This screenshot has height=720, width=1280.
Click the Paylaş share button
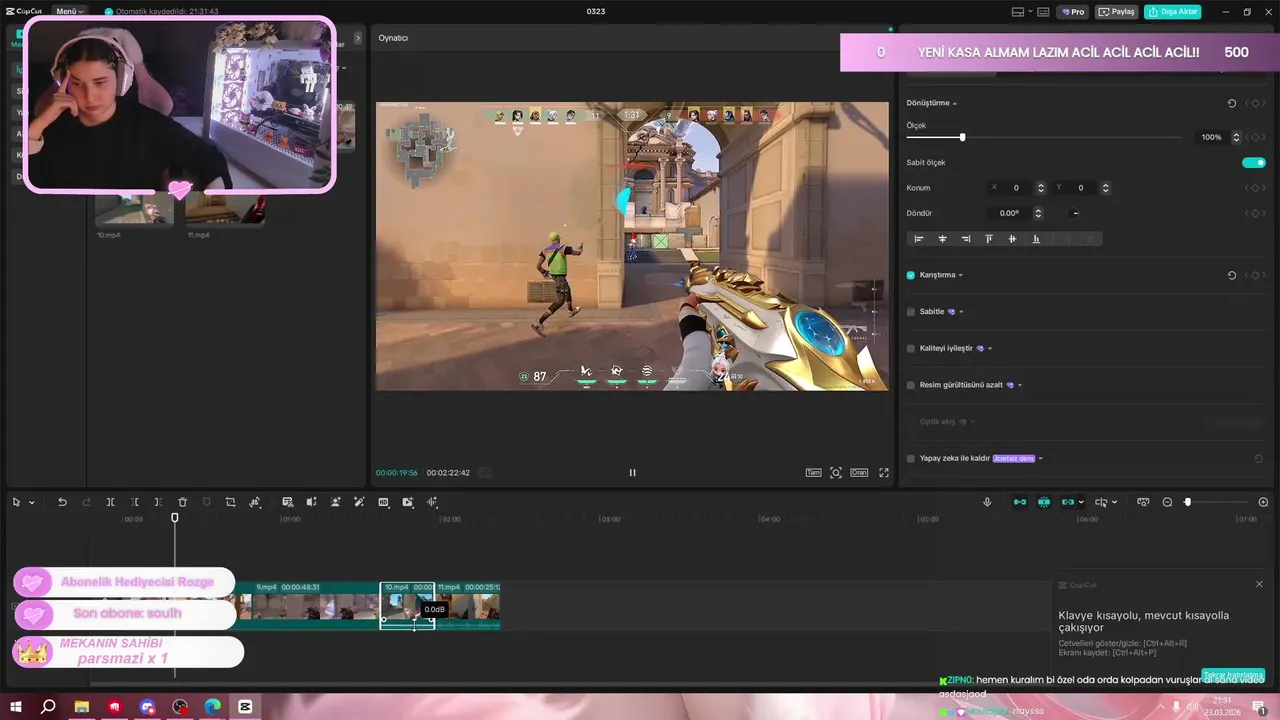click(1117, 12)
